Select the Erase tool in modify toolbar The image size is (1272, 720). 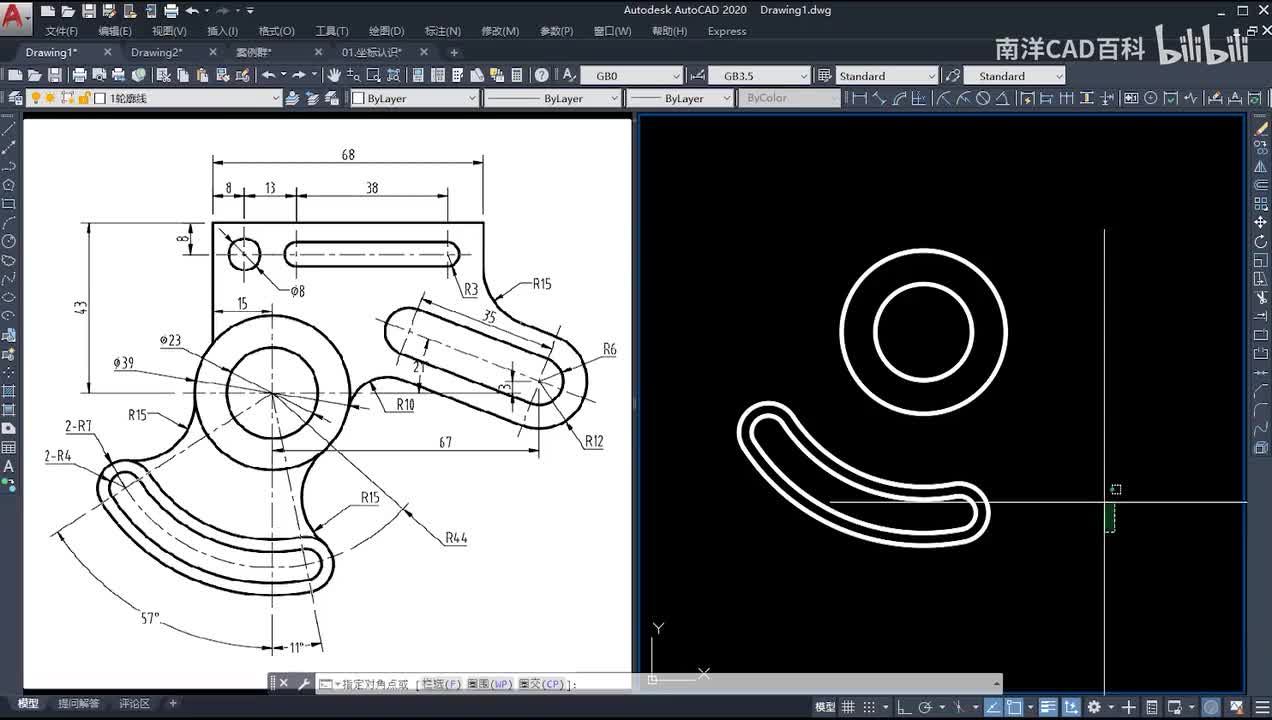pyautogui.click(x=1261, y=128)
